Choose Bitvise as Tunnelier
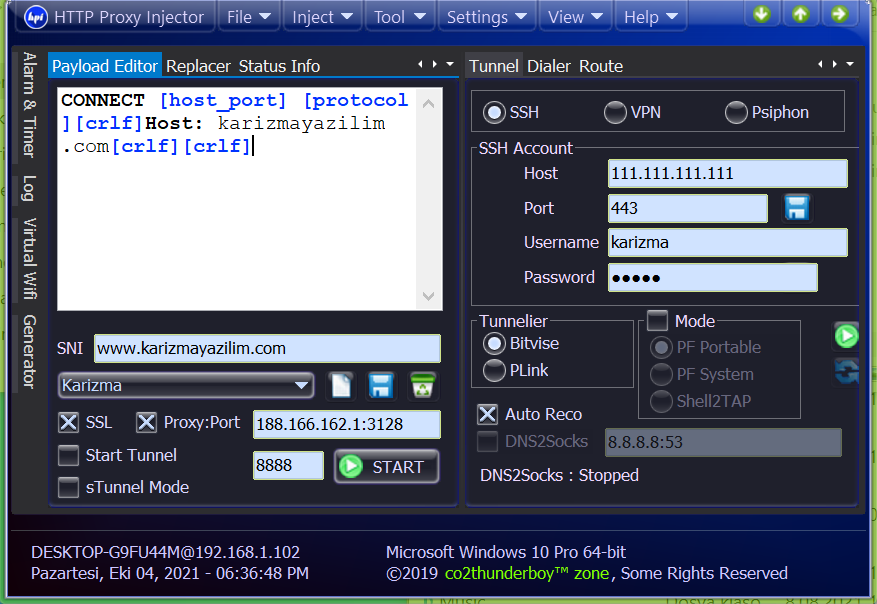Viewport: 877px width, 604px height. (494, 343)
